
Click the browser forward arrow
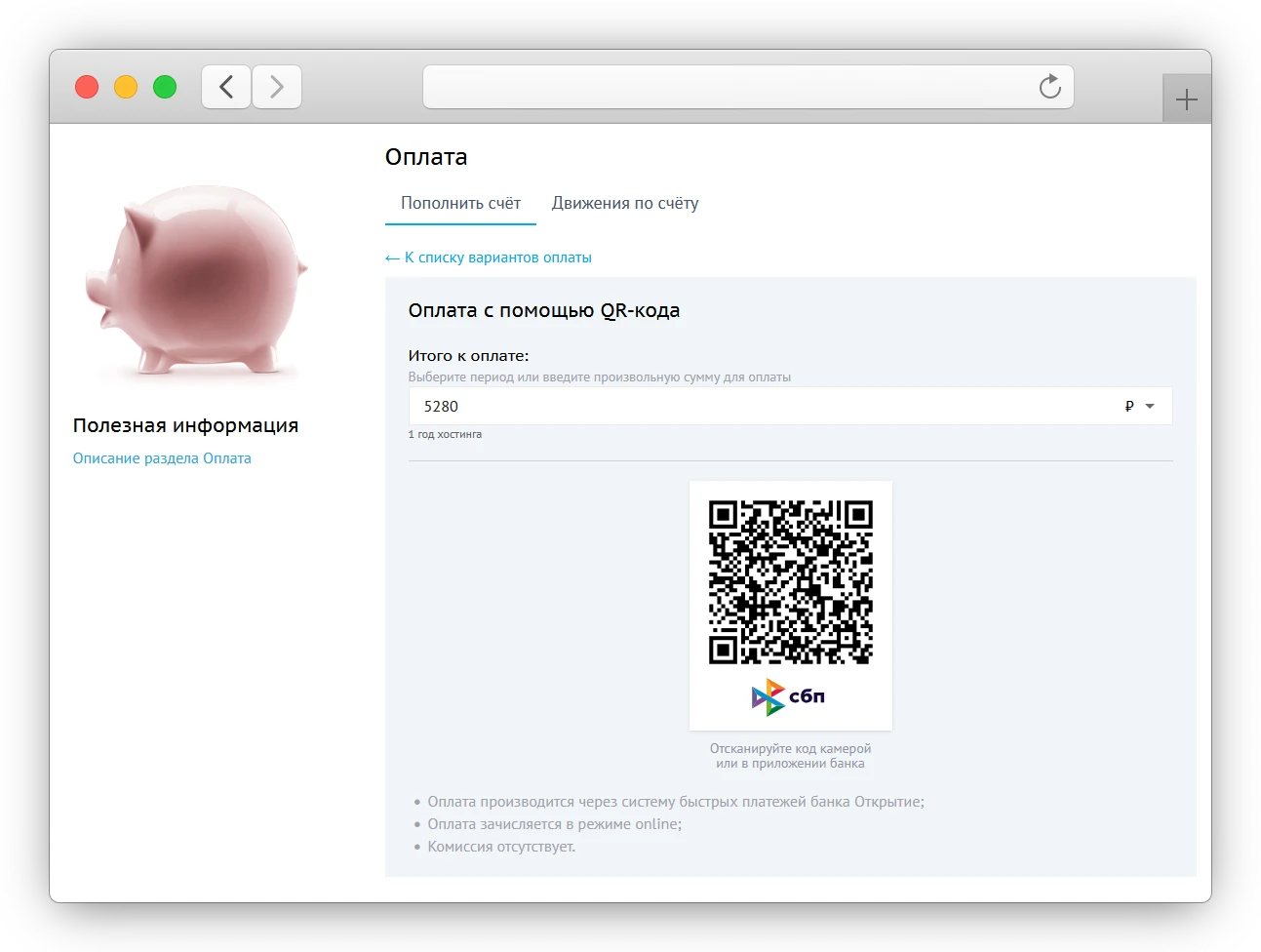276,87
